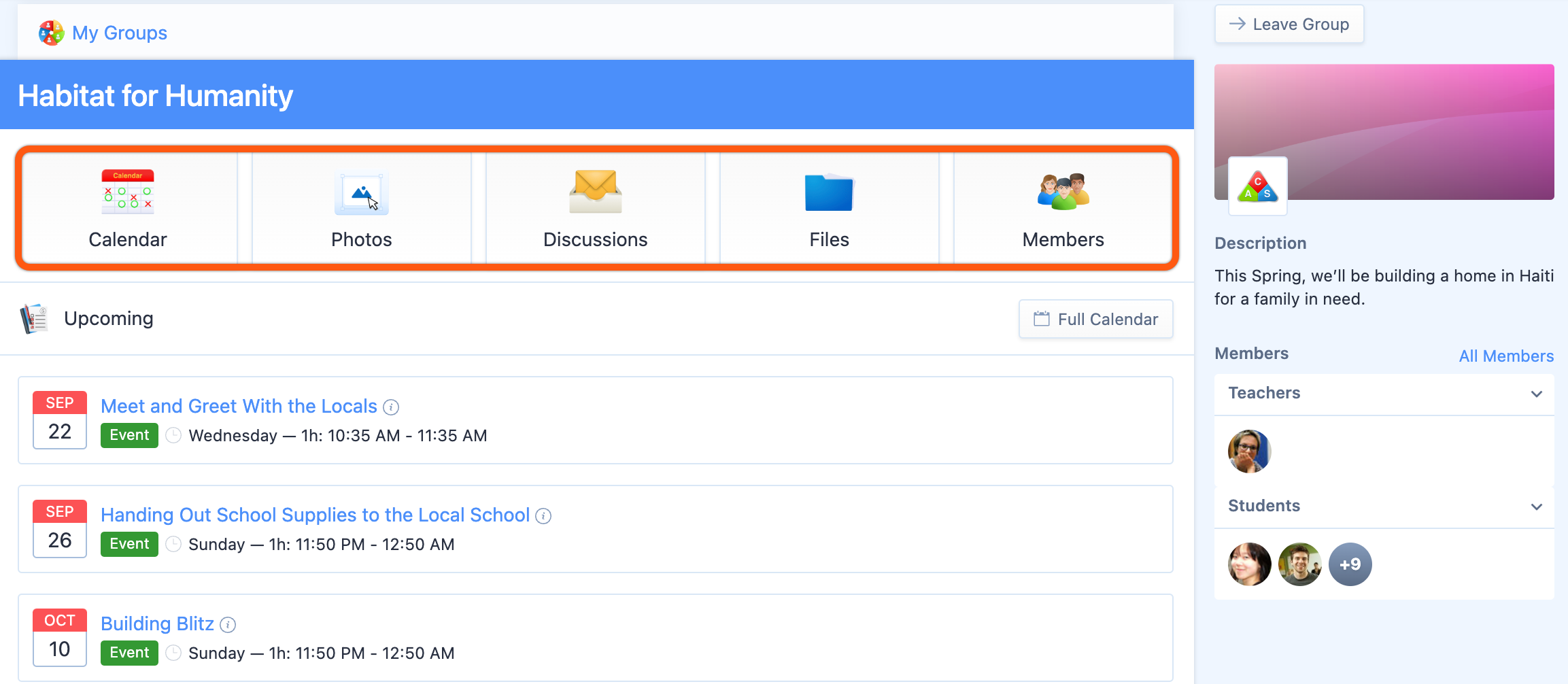Open Meet and Greet With the Locals event

pos(239,406)
